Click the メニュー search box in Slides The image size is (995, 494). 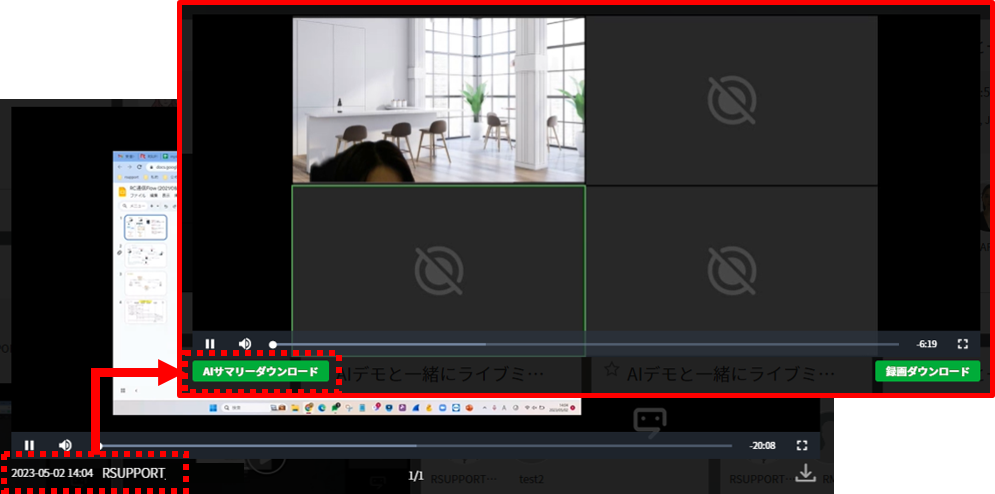click(x=134, y=206)
